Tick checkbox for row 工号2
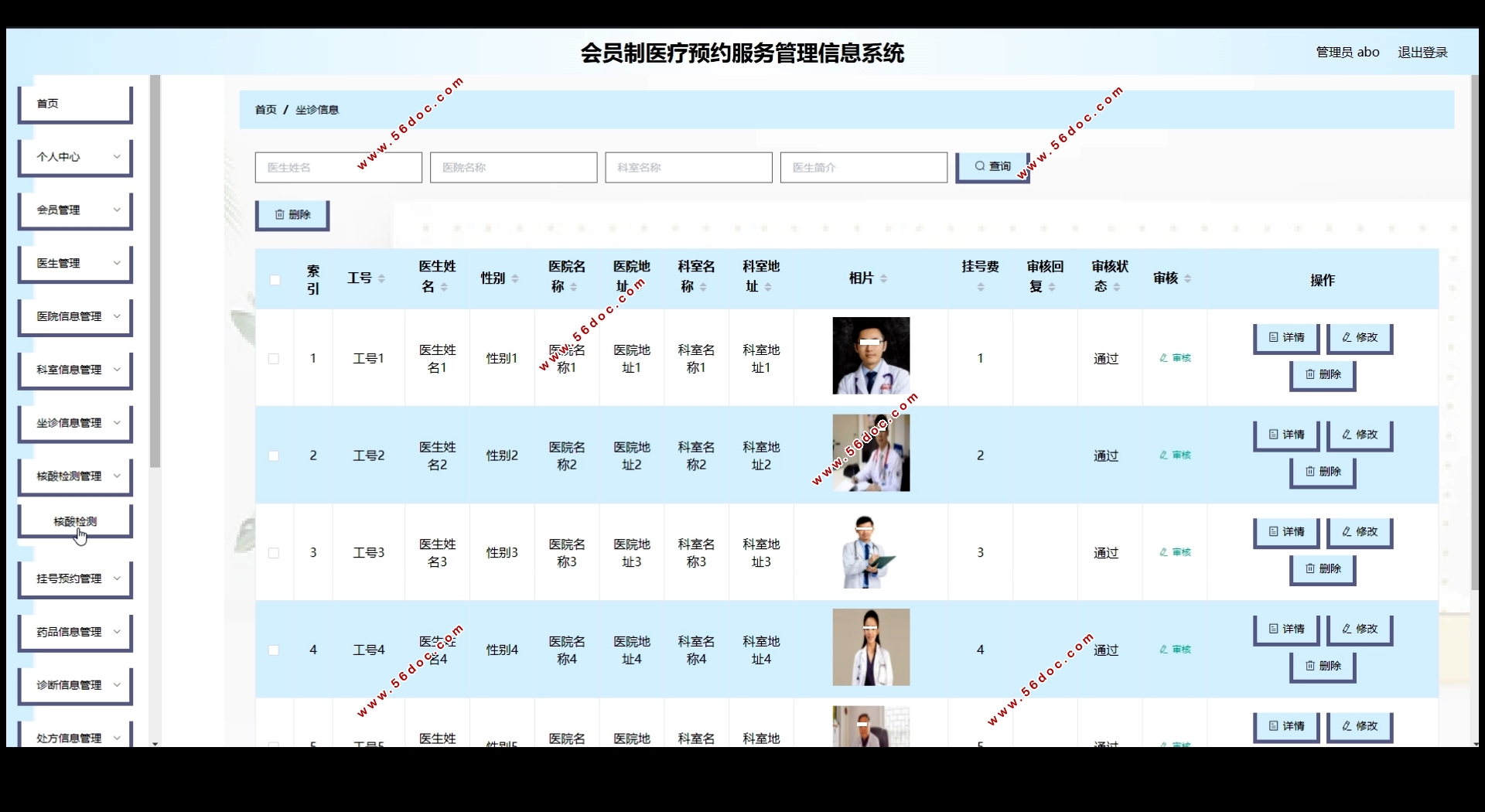Image resolution: width=1485 pixels, height=812 pixels. [274, 456]
